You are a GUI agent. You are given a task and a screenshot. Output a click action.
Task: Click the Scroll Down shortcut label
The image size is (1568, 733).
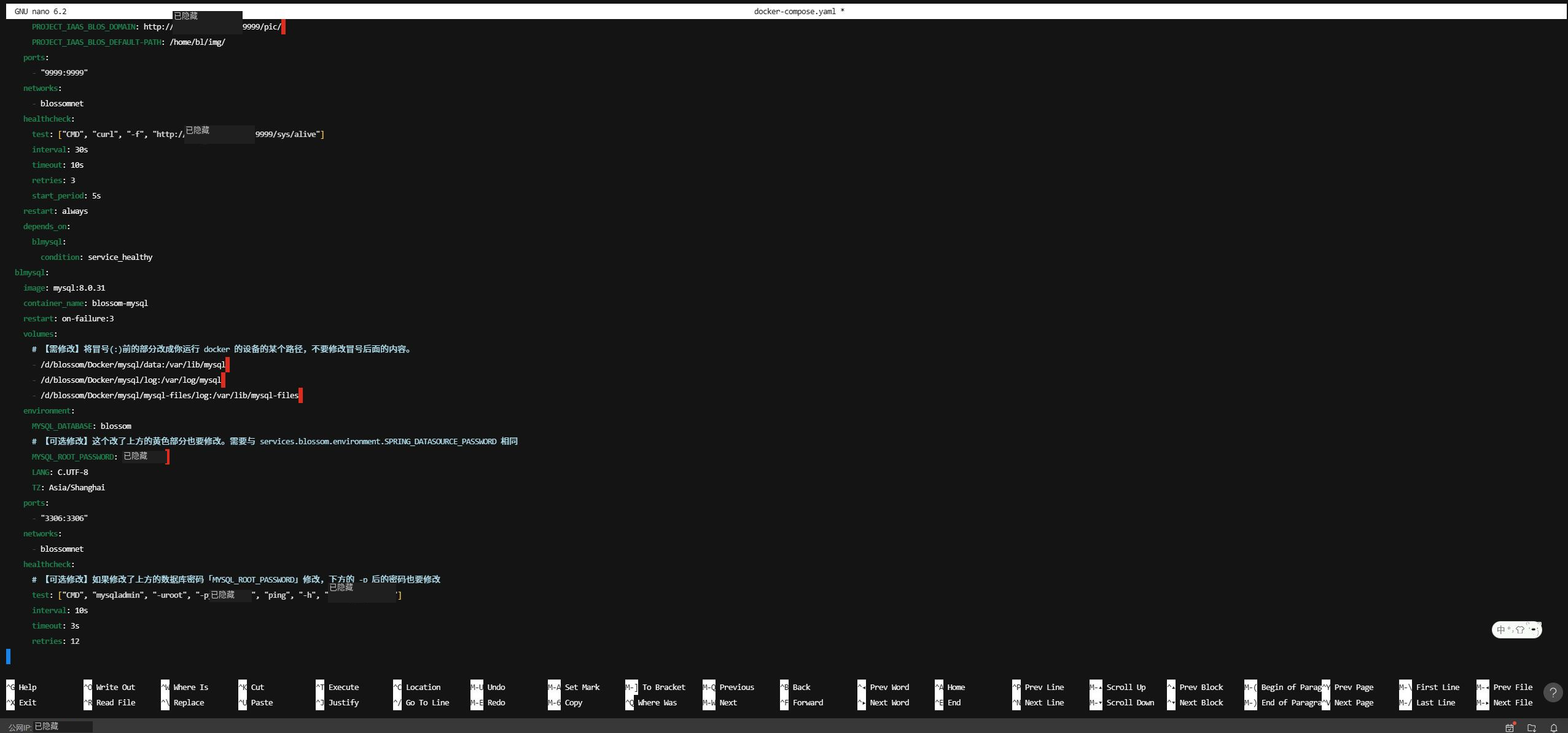pyautogui.click(x=1130, y=702)
